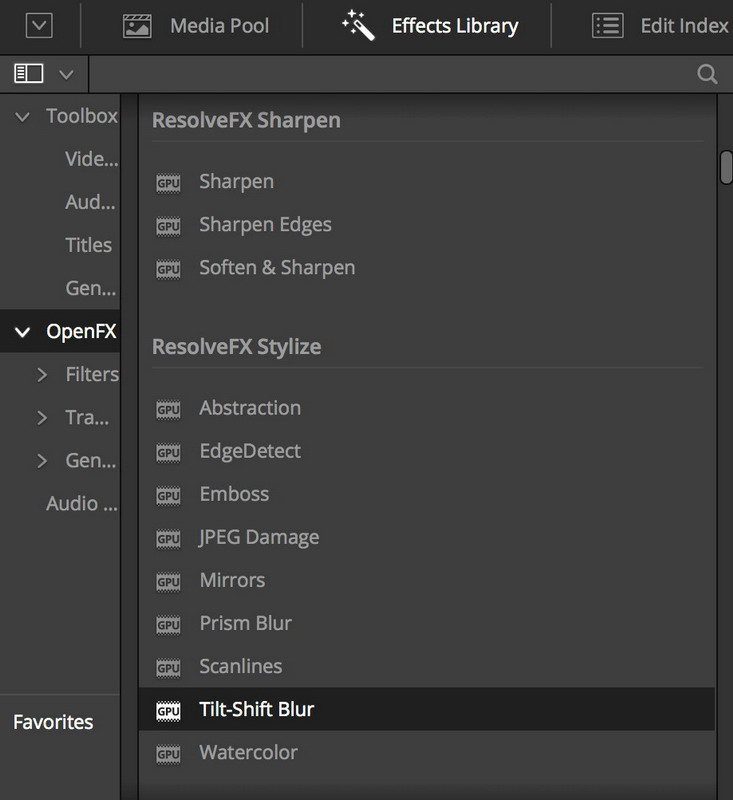Select the Audio FX category
Viewport: 733px width, 800px height.
[x=82, y=504]
